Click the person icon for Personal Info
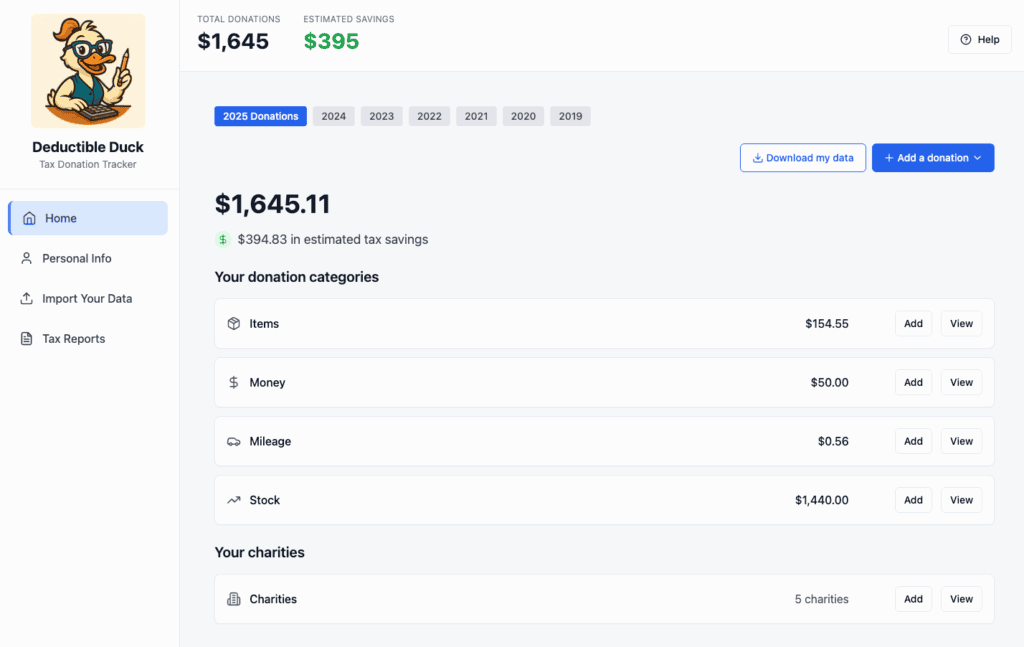1024x647 pixels. pos(28,258)
